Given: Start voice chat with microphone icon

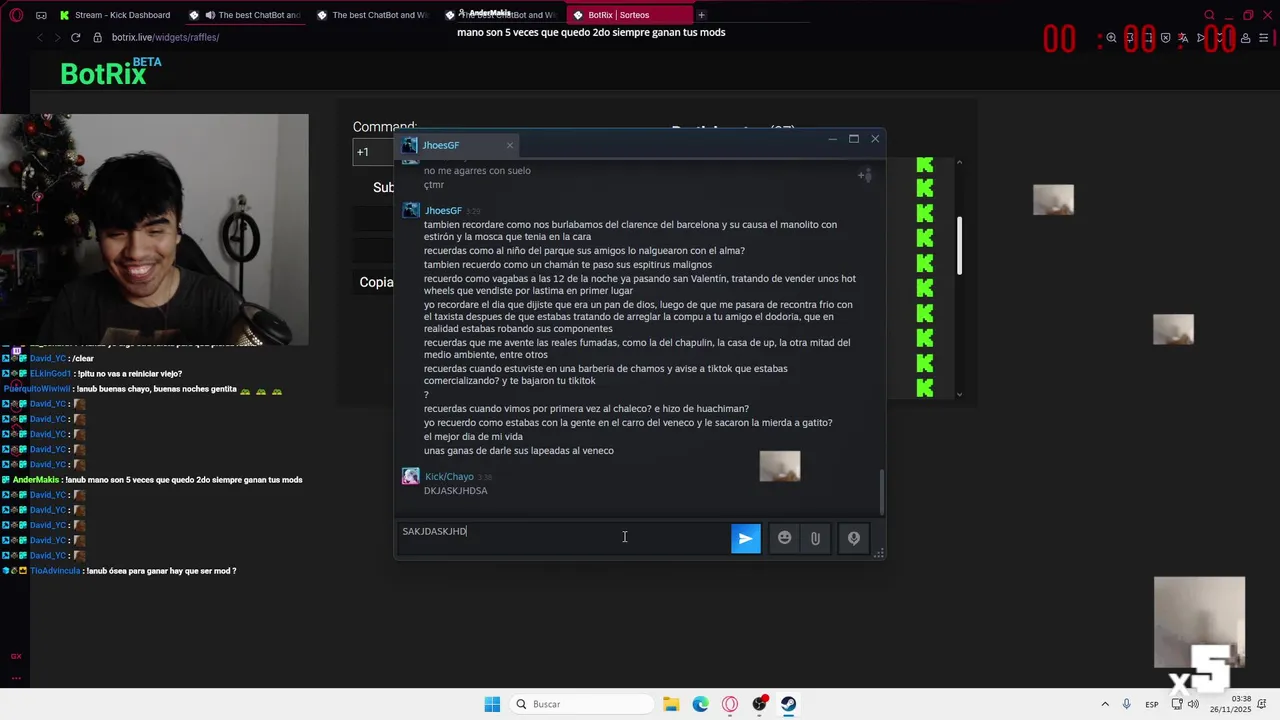Looking at the screenshot, I should click(854, 538).
